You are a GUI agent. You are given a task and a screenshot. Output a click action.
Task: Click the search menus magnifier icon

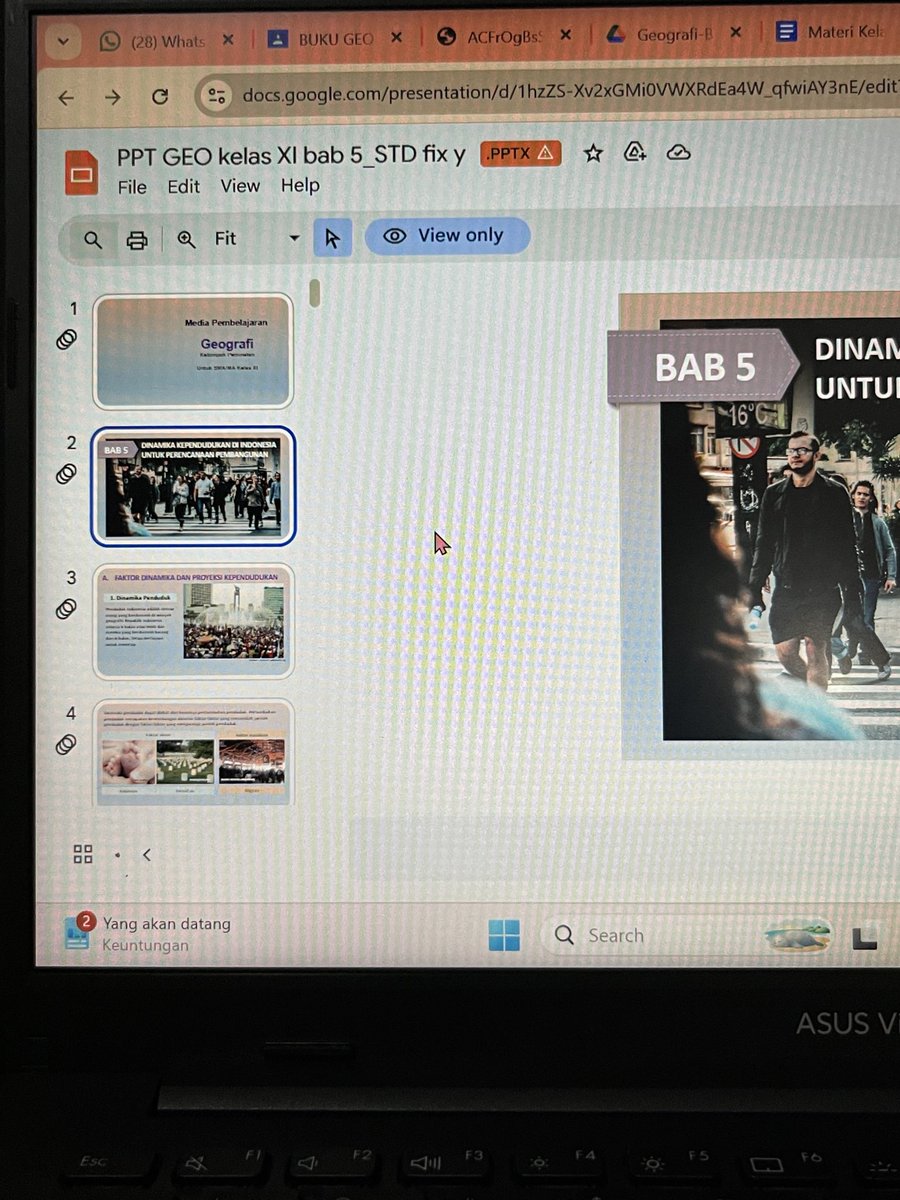click(93, 239)
